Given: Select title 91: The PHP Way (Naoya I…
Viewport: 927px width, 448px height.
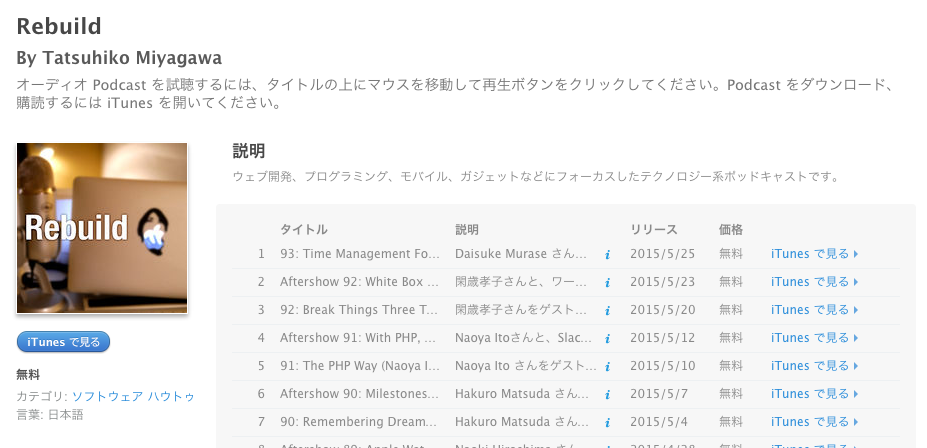Looking at the screenshot, I should point(359,366).
